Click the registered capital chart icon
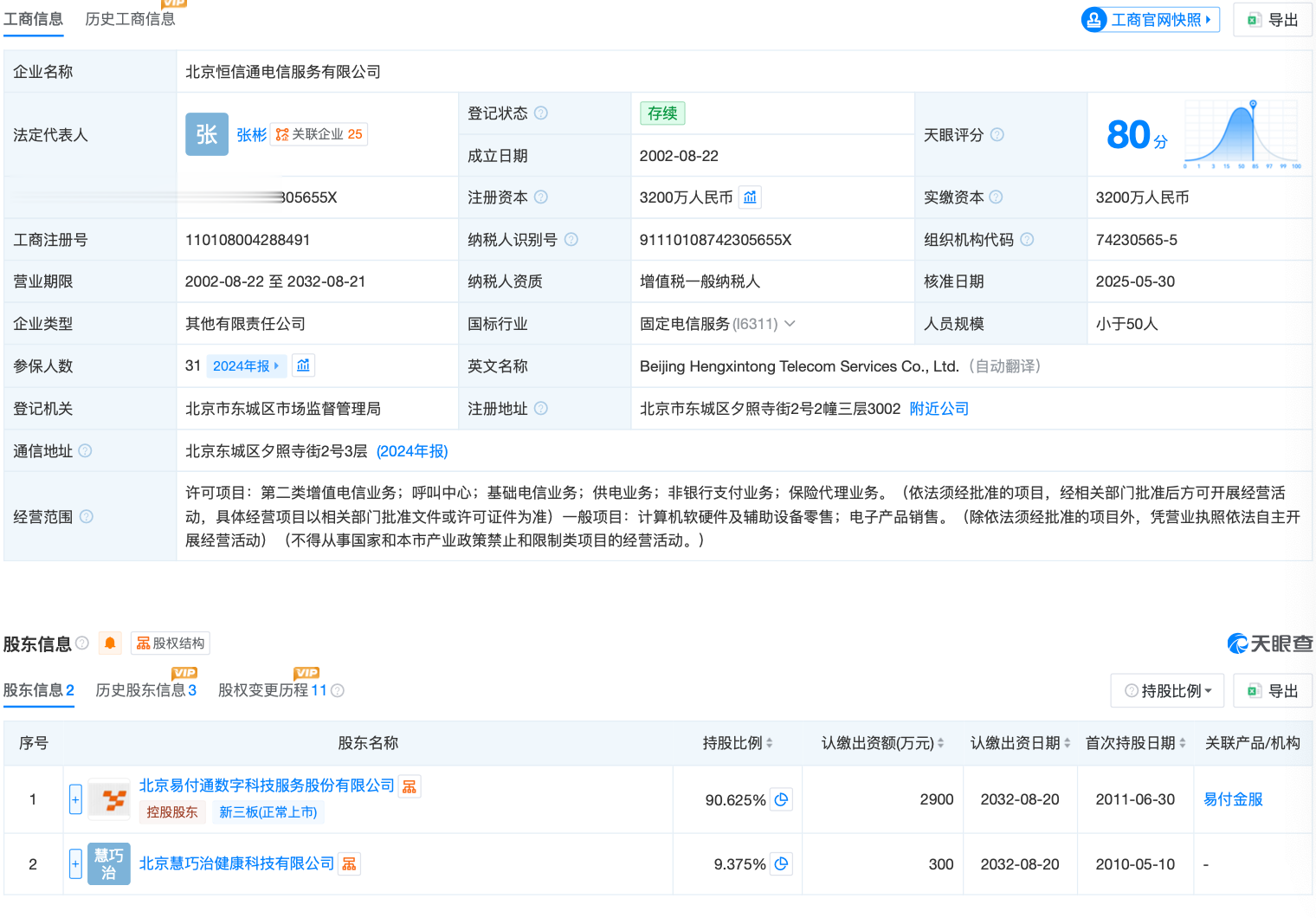The image size is (1316, 918). [x=750, y=197]
